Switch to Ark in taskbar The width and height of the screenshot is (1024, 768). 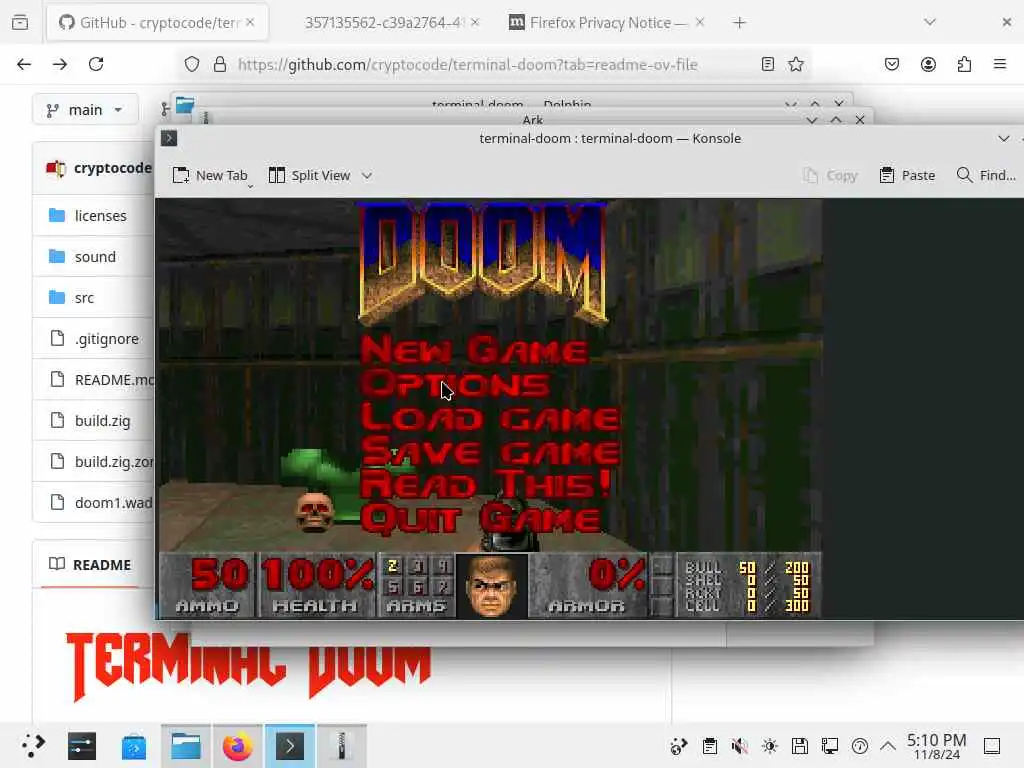342,746
